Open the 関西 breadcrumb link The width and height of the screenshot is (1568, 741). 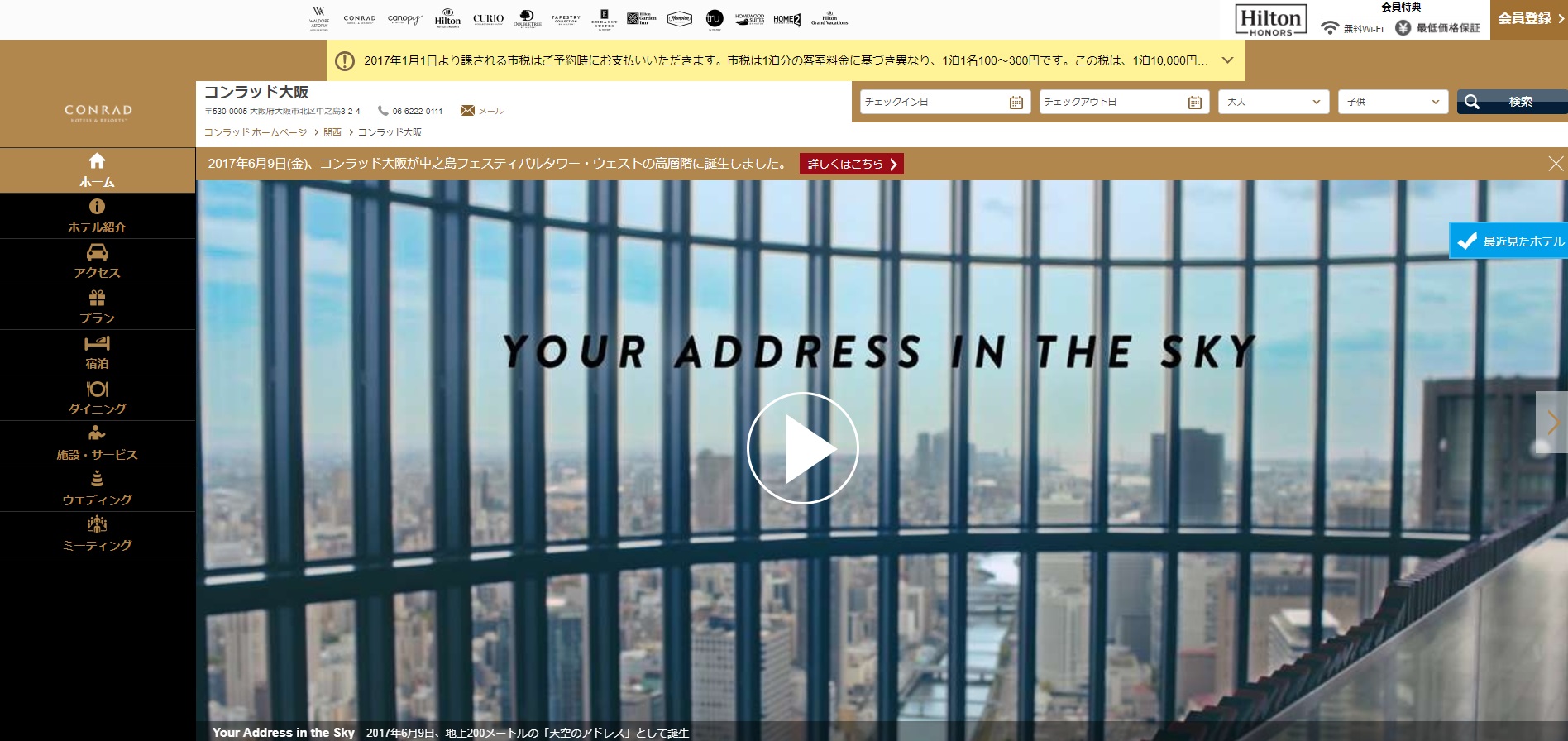(332, 132)
